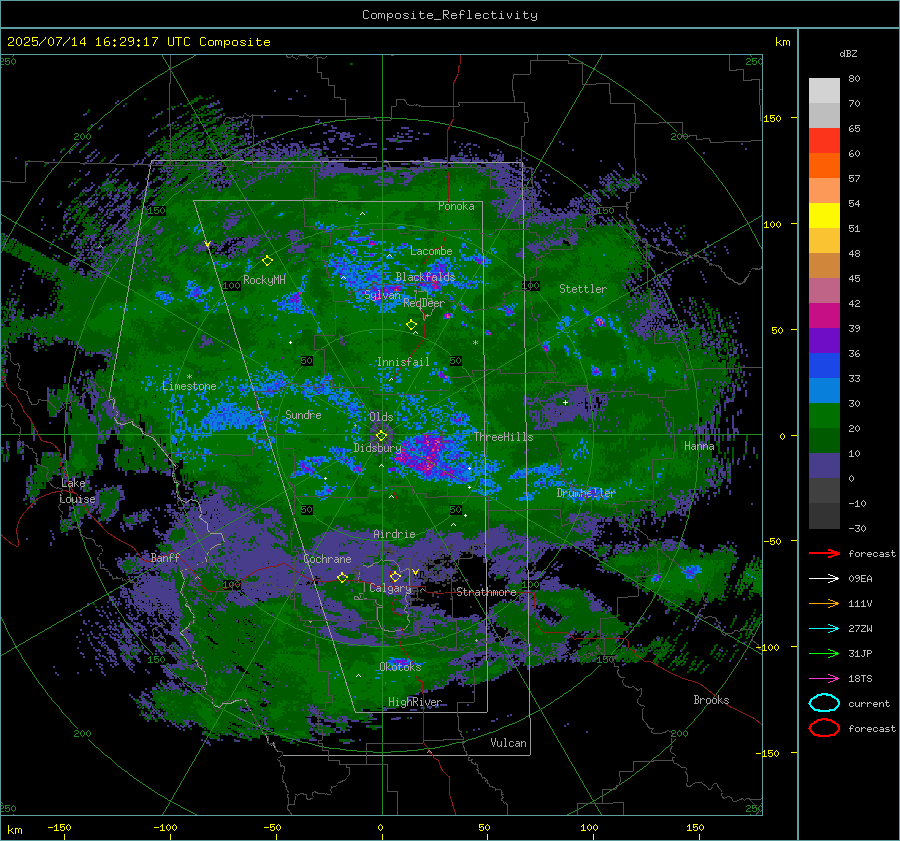Click the Strathmore label
This screenshot has width=900, height=841.
[486, 592]
